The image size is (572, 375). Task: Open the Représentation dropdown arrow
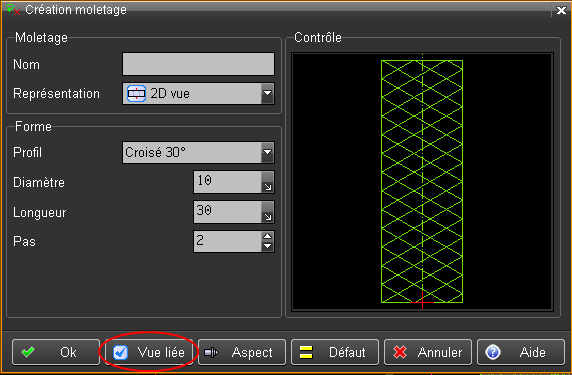click(x=267, y=94)
